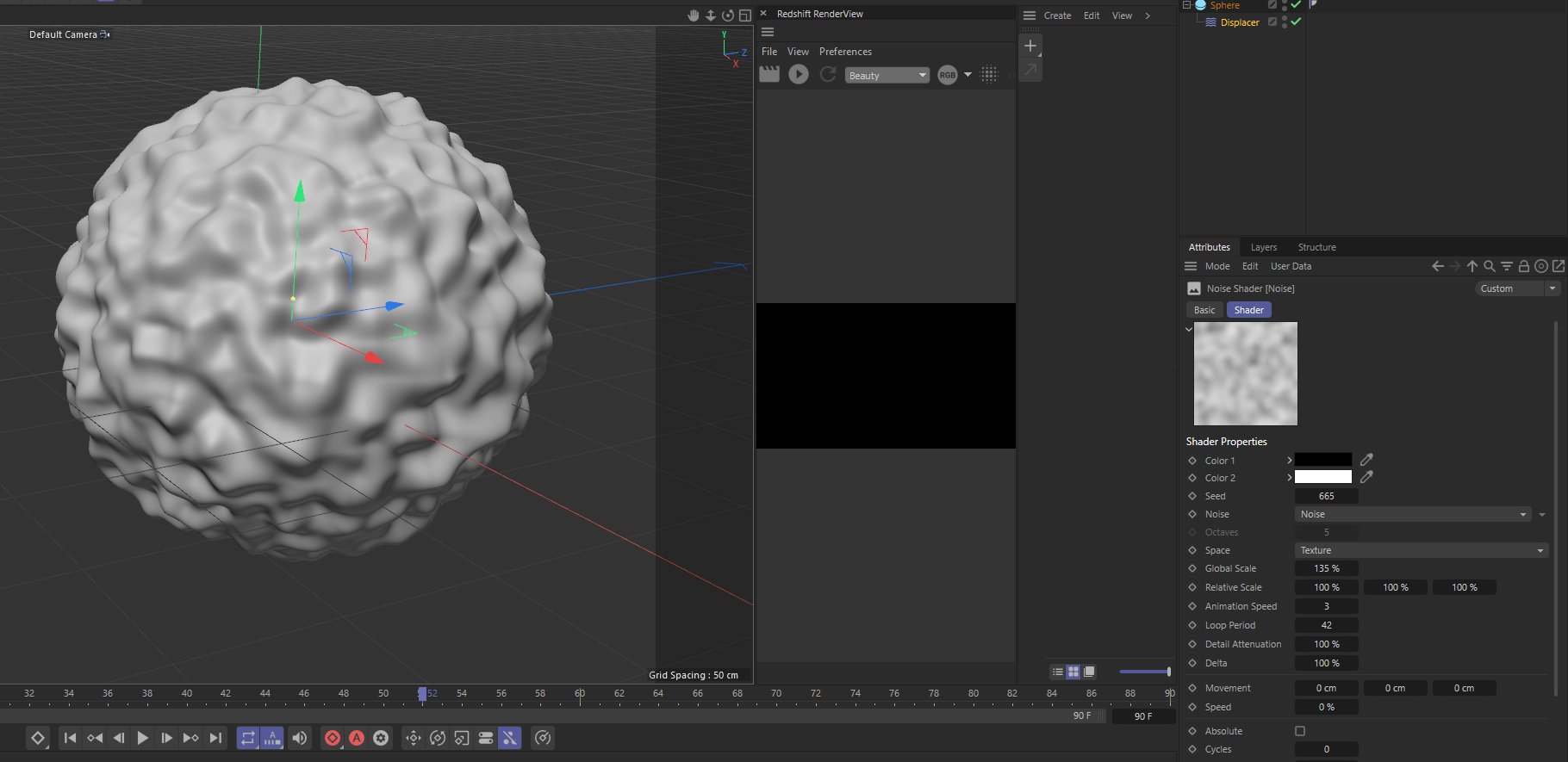Enable autokeying in timeline controls

point(357,738)
